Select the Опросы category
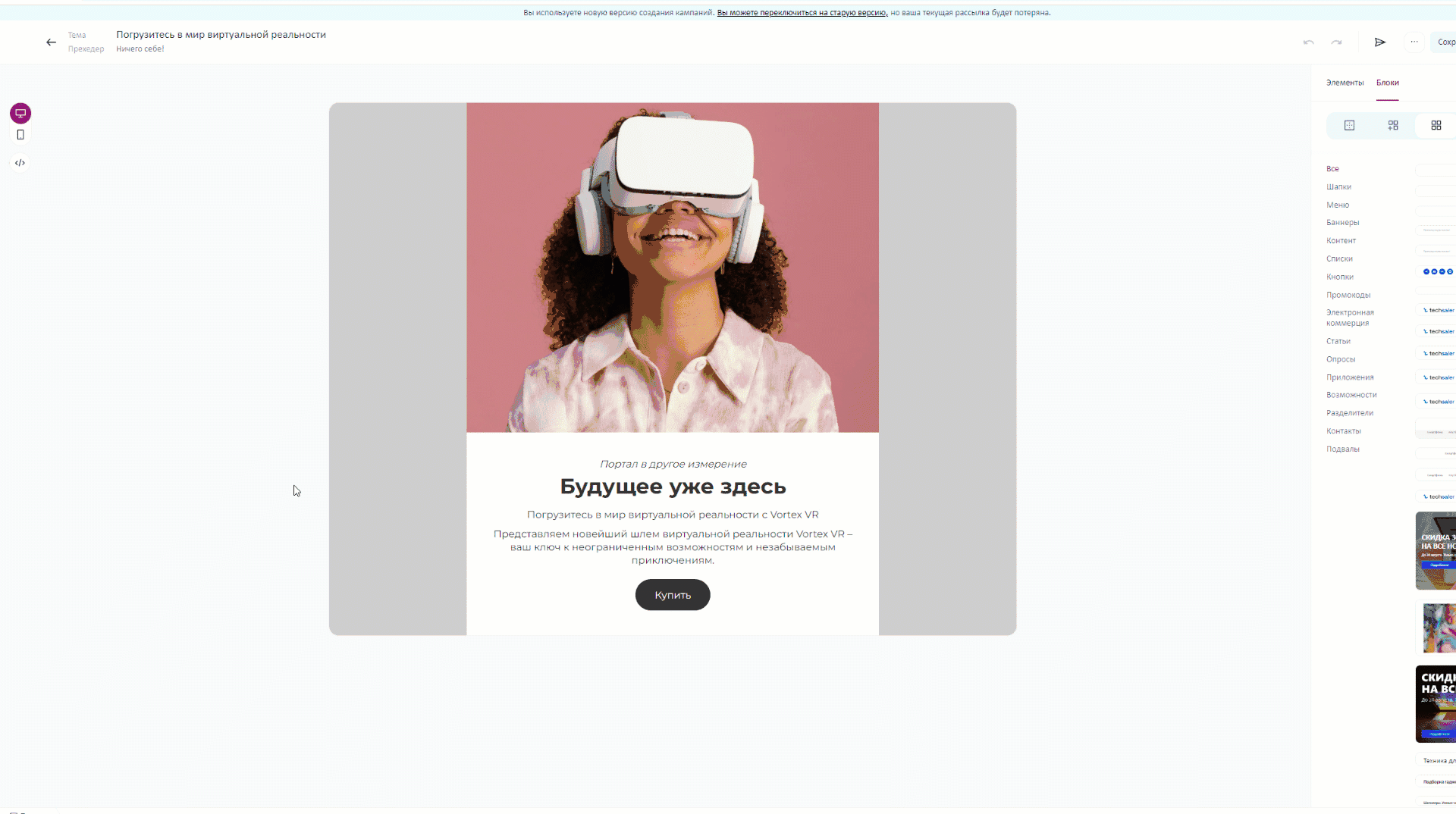Screen dimensions: 1456x814 1341,360
